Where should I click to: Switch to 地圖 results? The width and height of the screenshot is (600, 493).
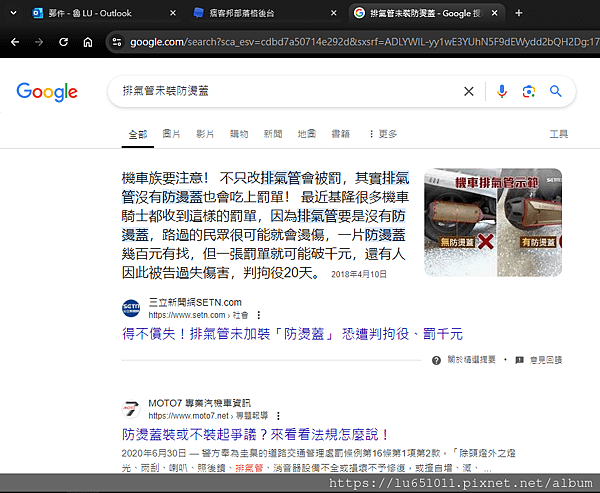[x=307, y=134]
